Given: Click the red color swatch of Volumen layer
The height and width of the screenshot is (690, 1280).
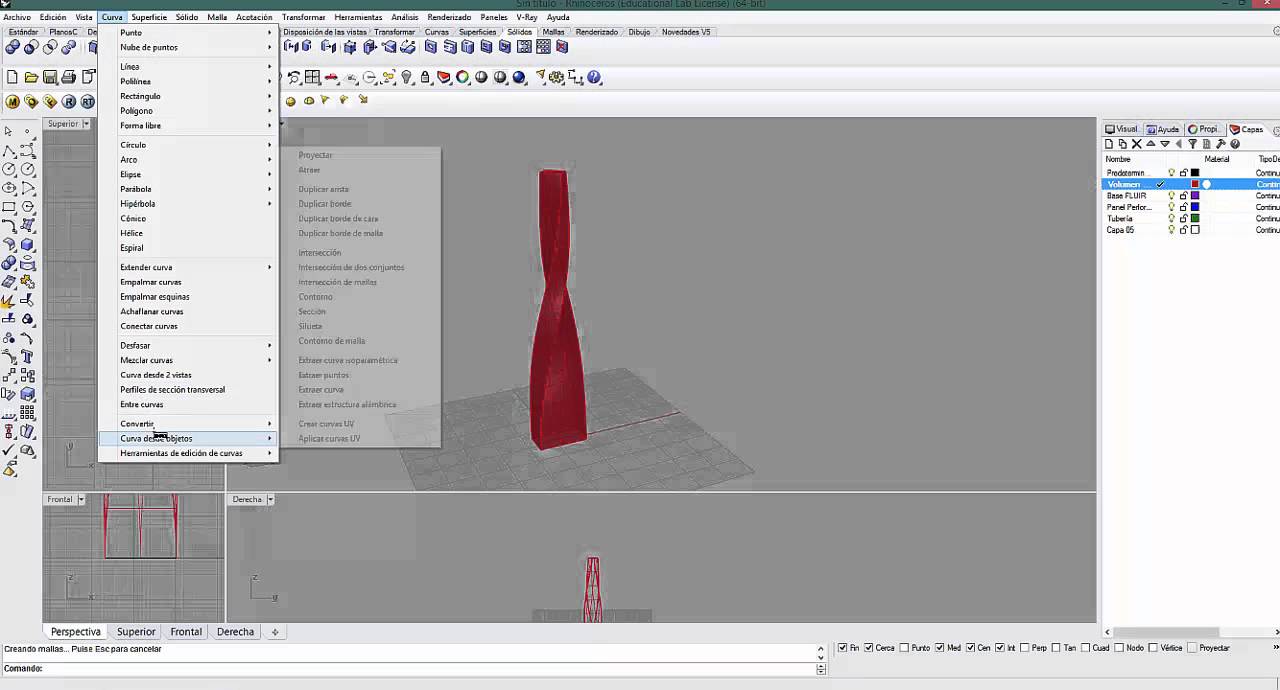Looking at the screenshot, I should [x=1195, y=185].
